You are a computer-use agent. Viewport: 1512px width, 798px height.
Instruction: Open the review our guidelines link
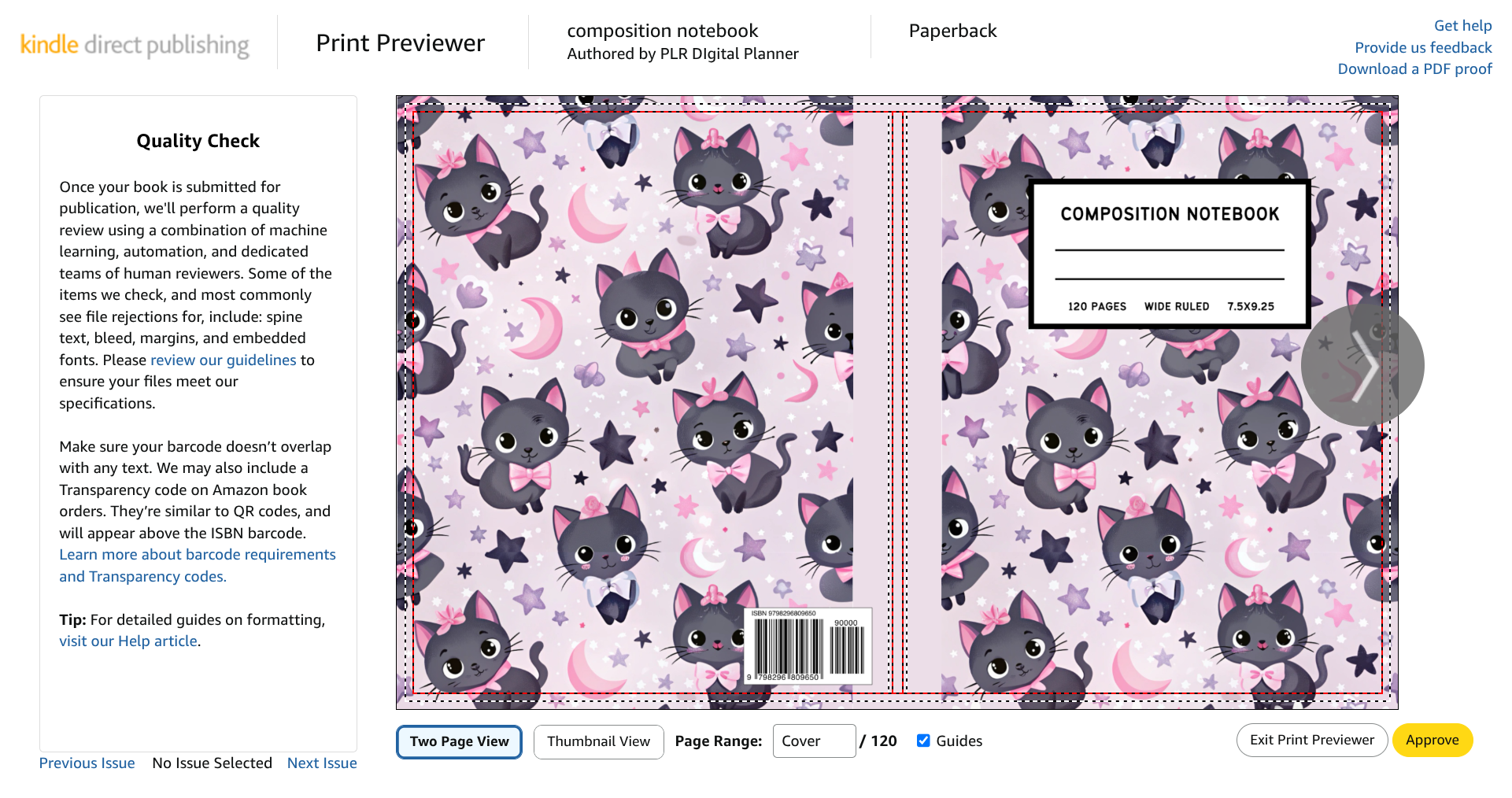[x=224, y=360]
